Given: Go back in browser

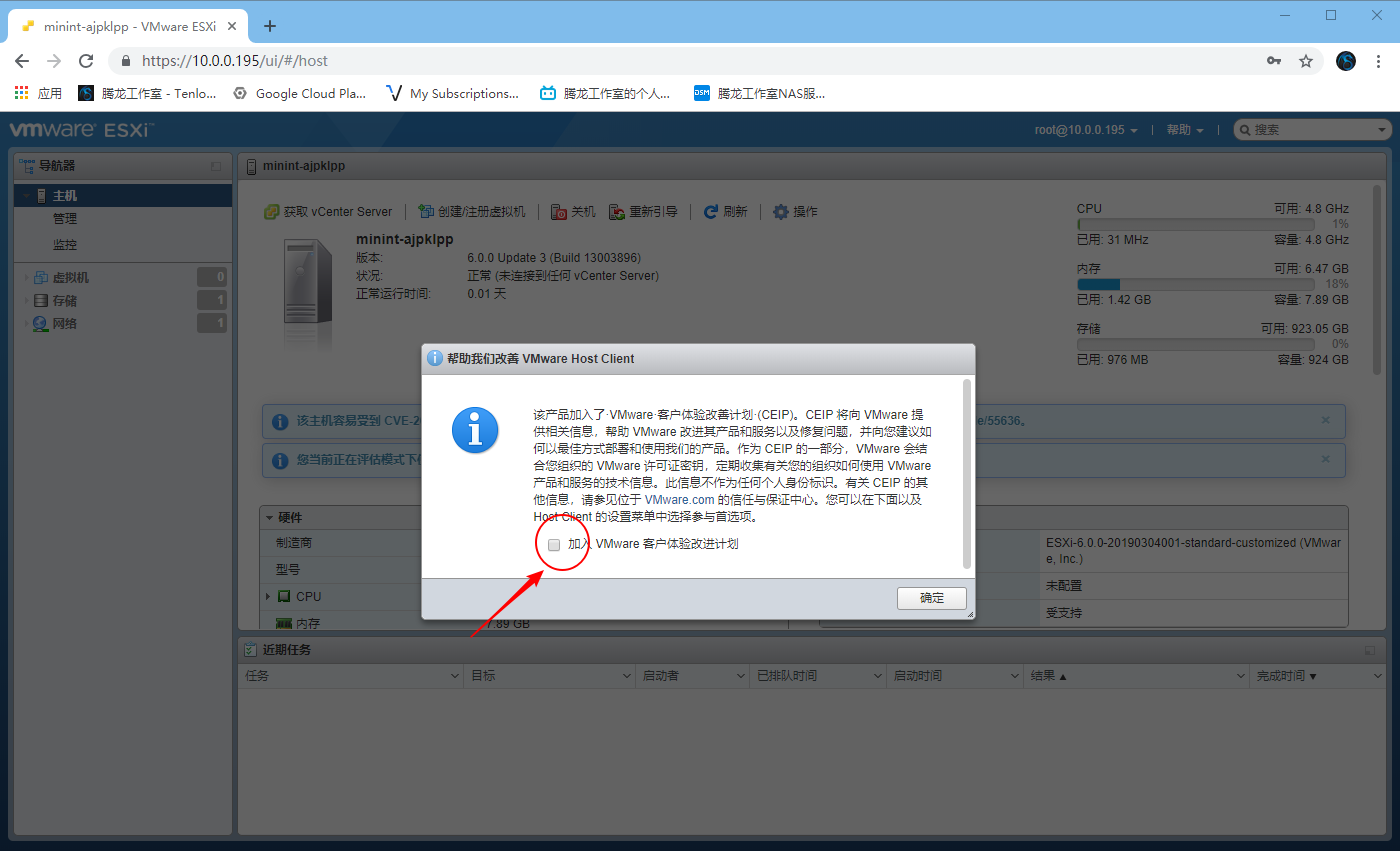Looking at the screenshot, I should [22, 61].
